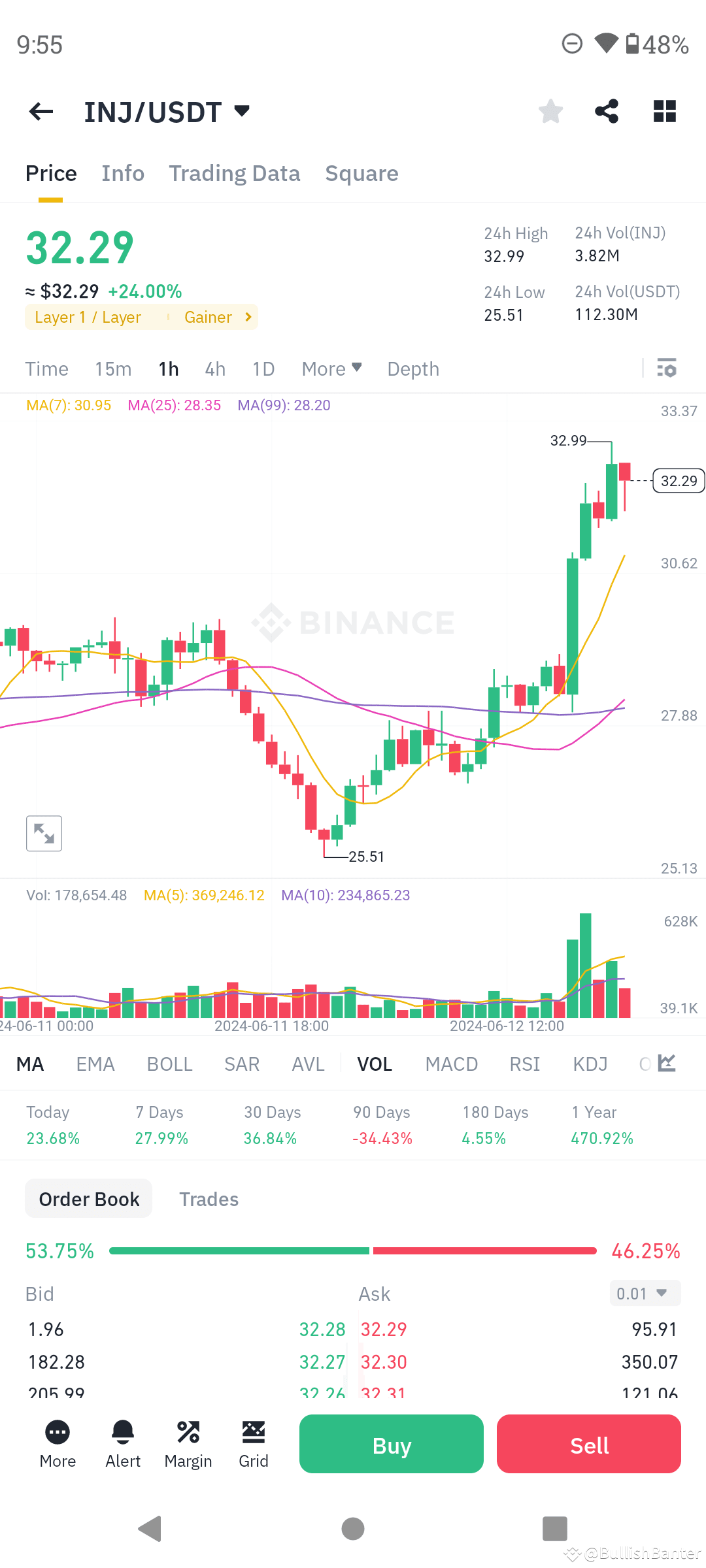This screenshot has width=706, height=1568.
Task: Switch indicator to KDJ
Action: (589, 1064)
